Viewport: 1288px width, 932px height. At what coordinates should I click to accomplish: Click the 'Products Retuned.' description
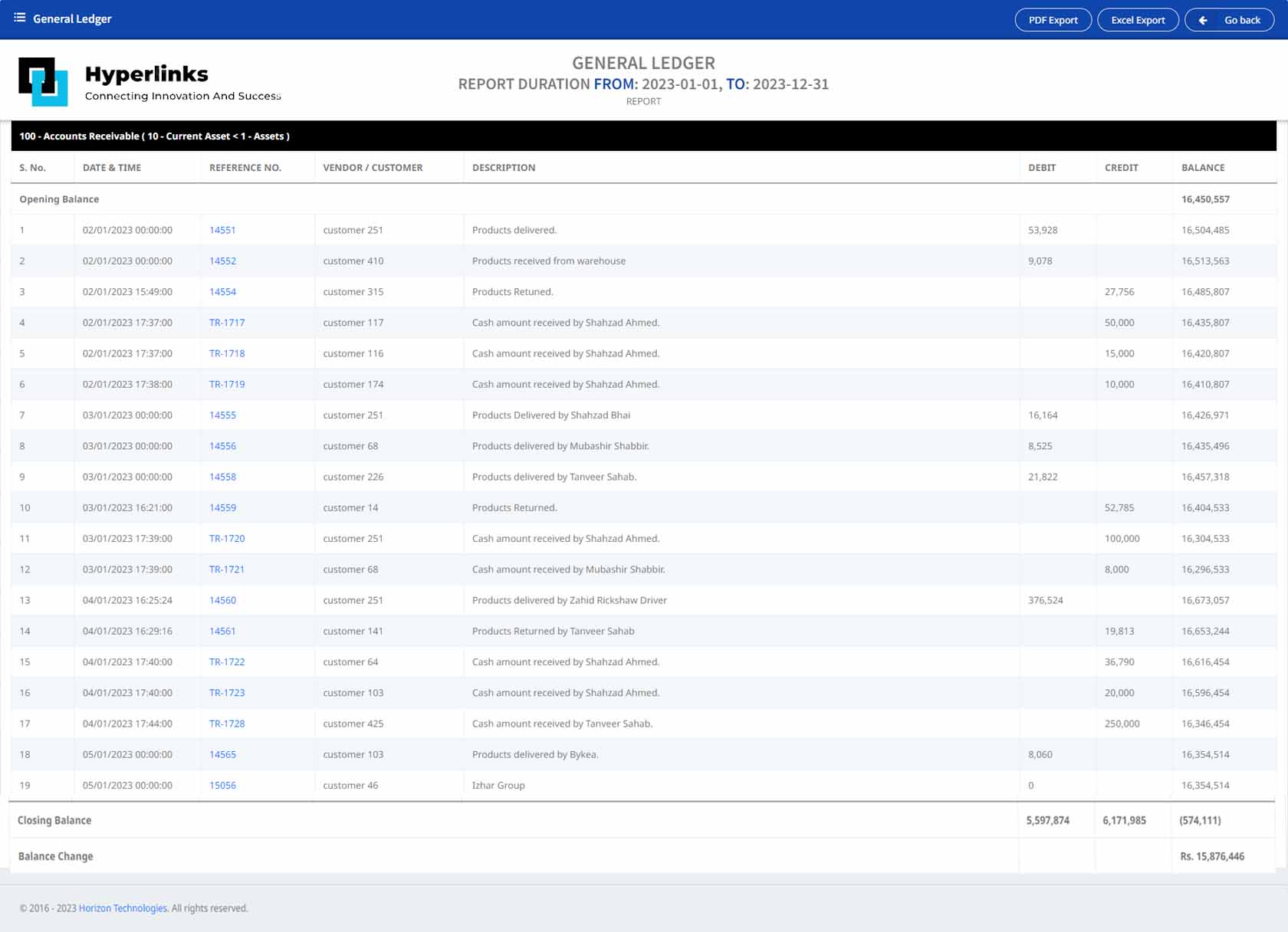(x=513, y=292)
